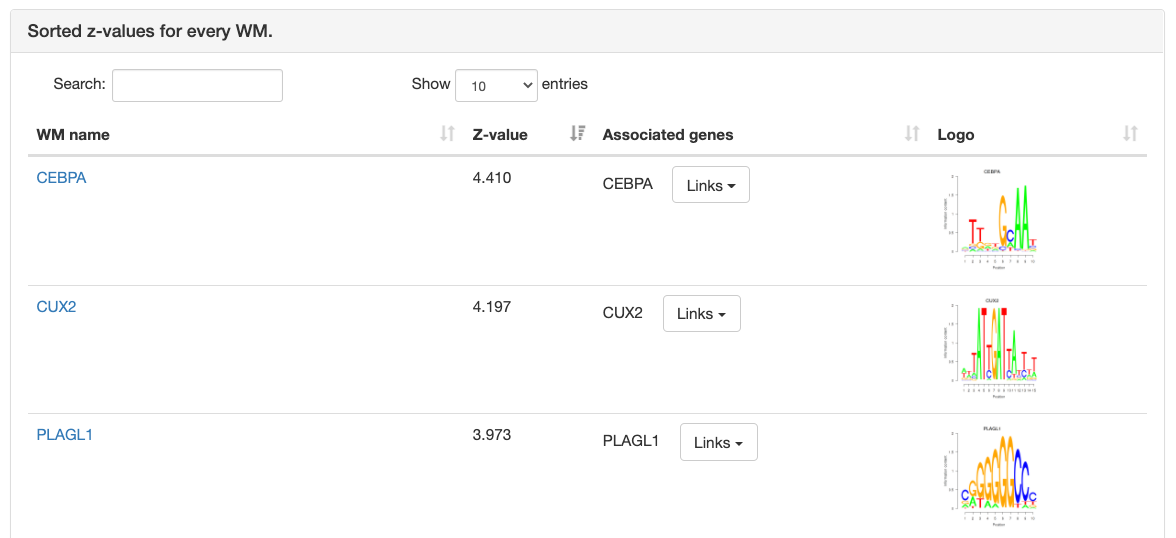This screenshot has width=1176, height=538.
Task: Expand the Links dropdown for CUX2
Action: tap(701, 314)
